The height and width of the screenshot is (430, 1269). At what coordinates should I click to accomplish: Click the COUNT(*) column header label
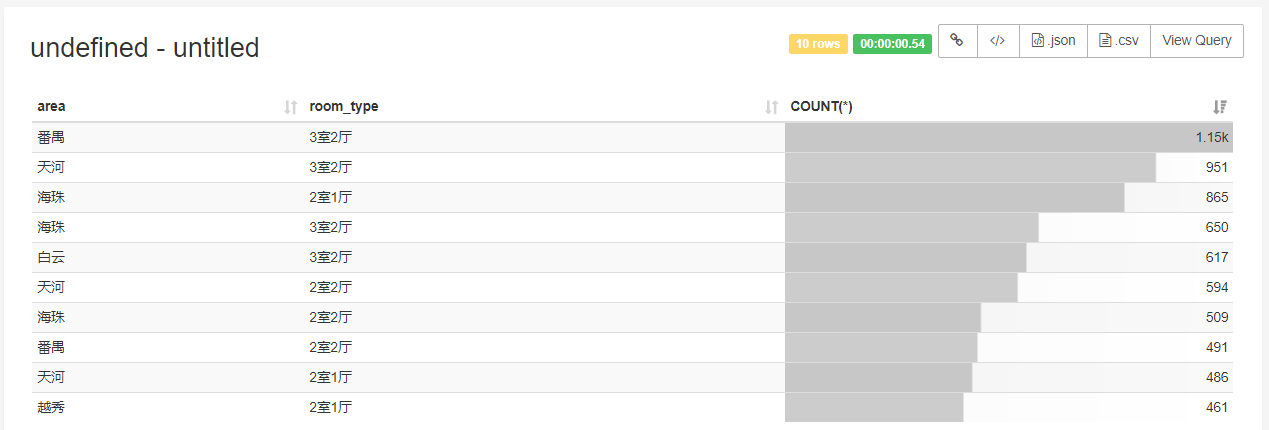pos(821,107)
